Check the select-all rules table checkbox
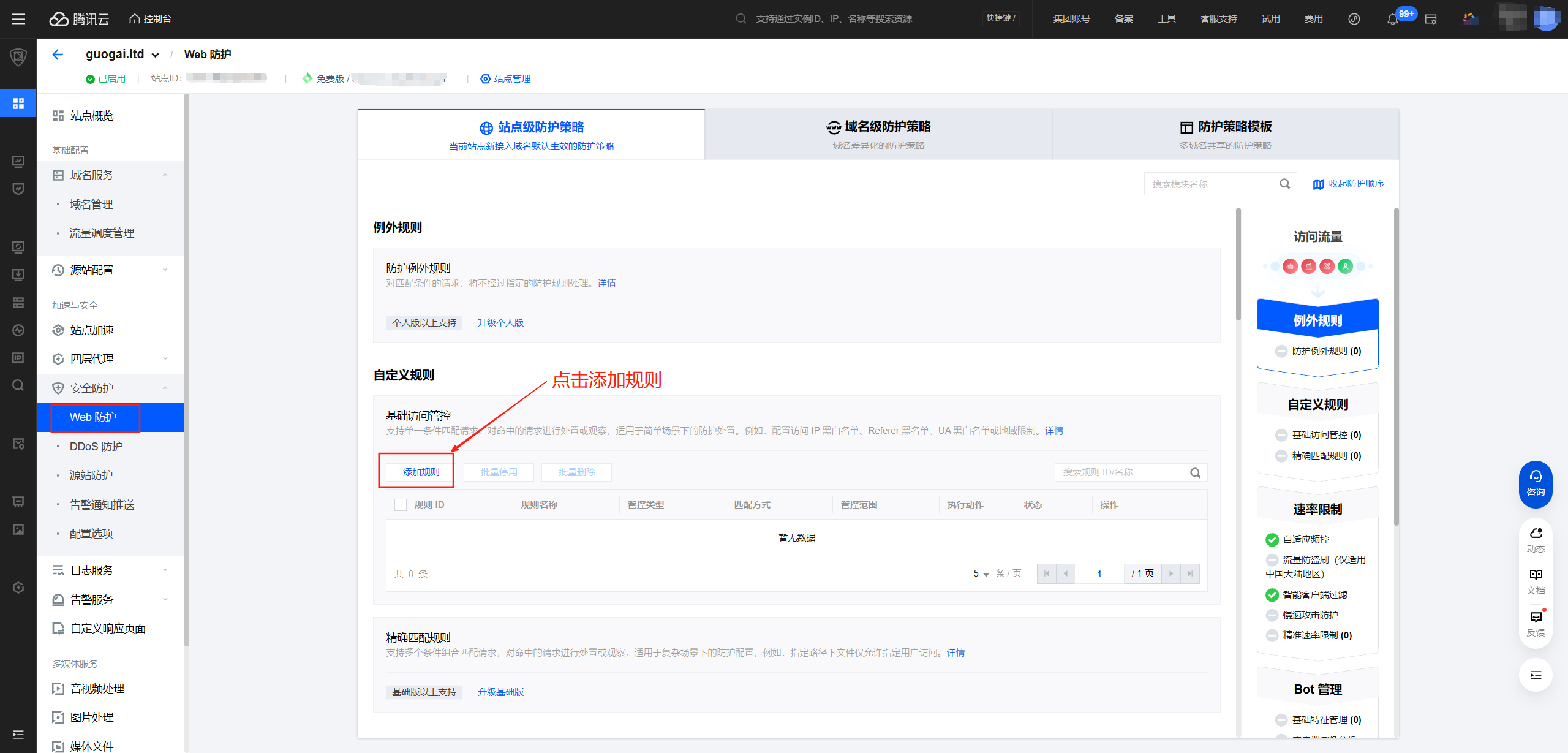1568x753 pixels. [401, 505]
